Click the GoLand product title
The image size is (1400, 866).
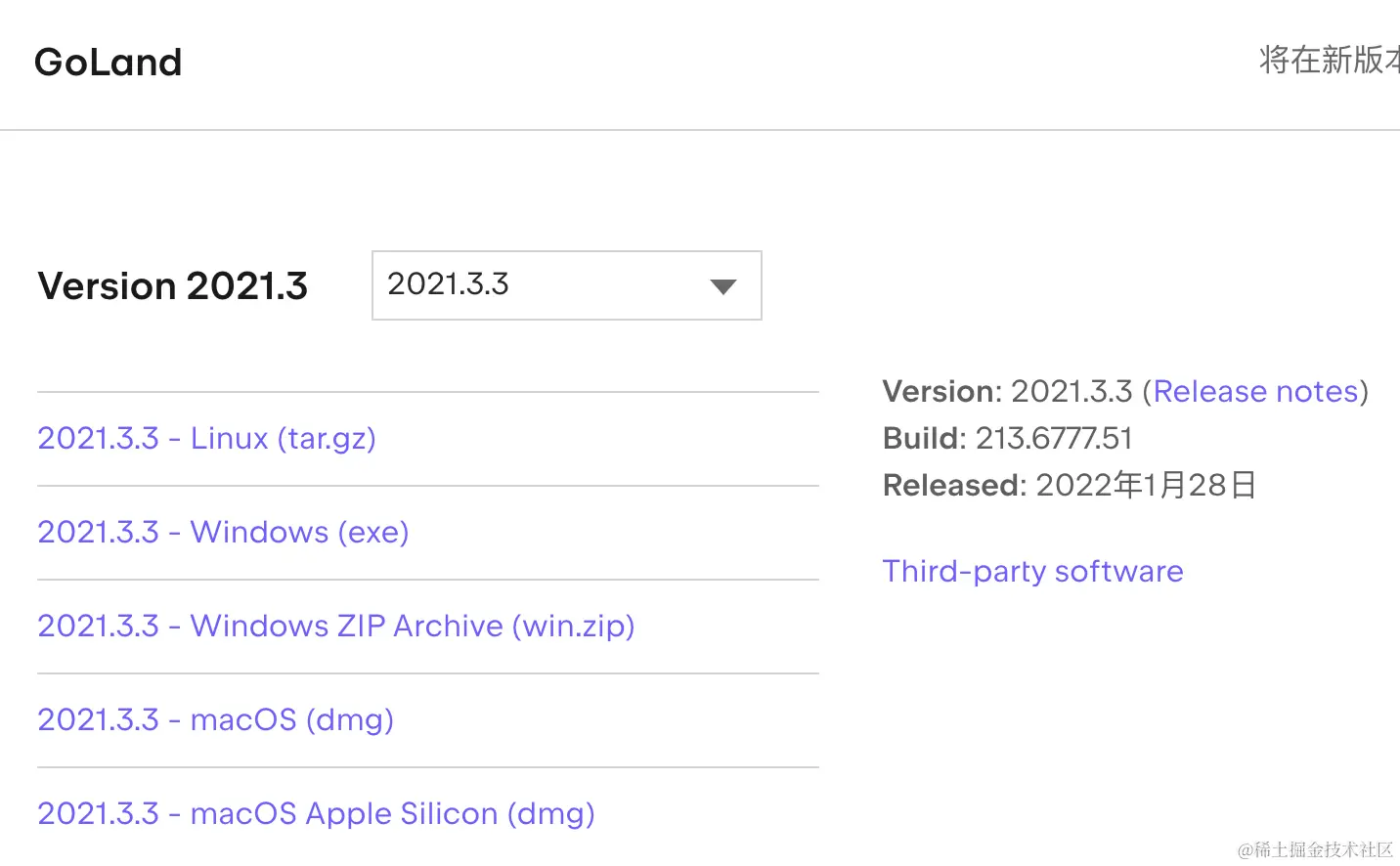click(x=108, y=63)
